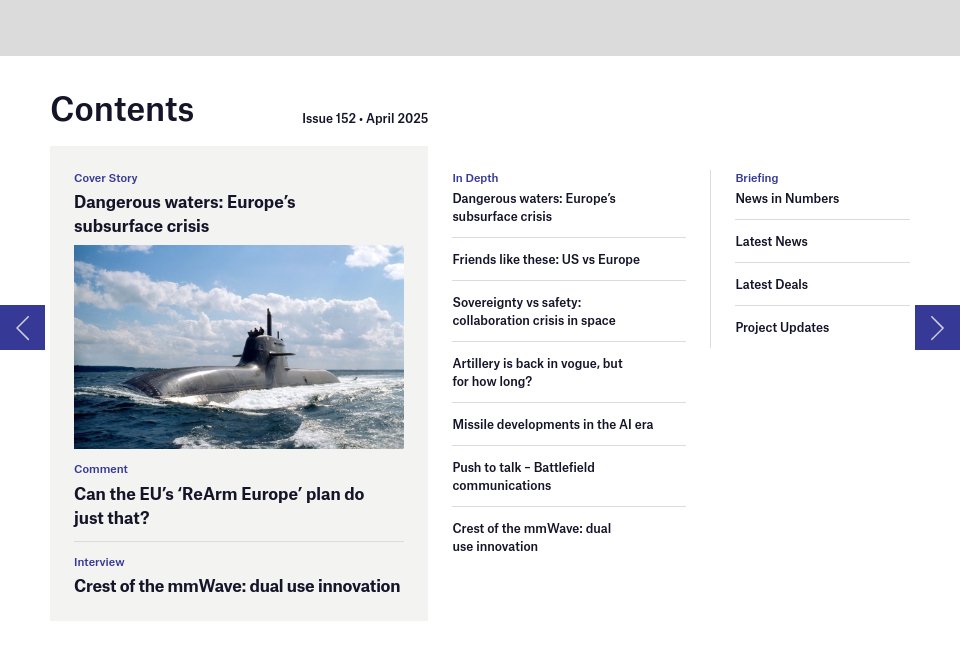Open 'News in Numbers' briefing
Screen dimensions: 960x655
pos(787,198)
